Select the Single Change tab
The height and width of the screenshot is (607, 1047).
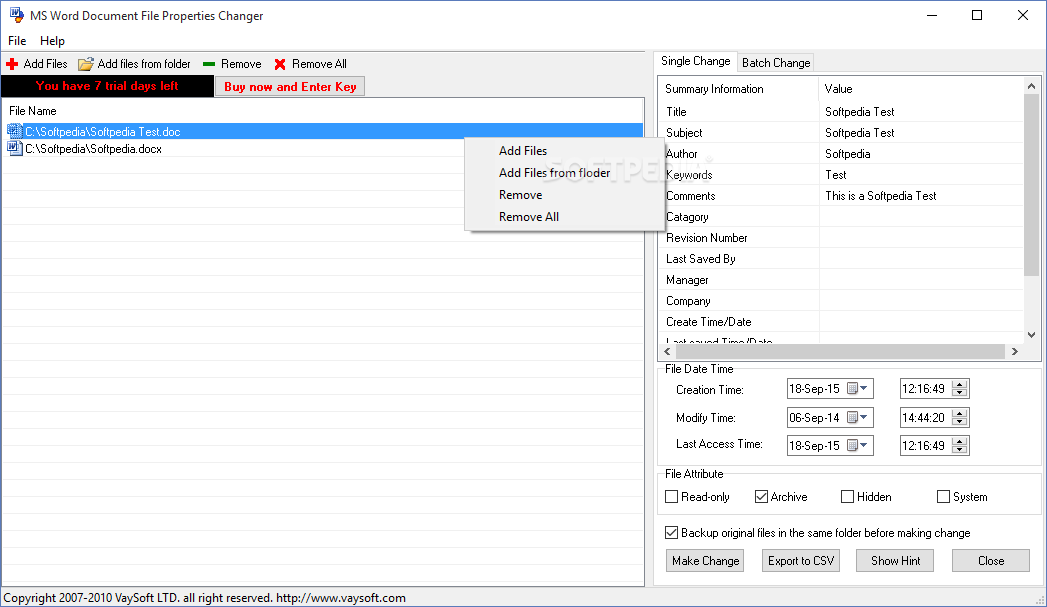click(695, 61)
